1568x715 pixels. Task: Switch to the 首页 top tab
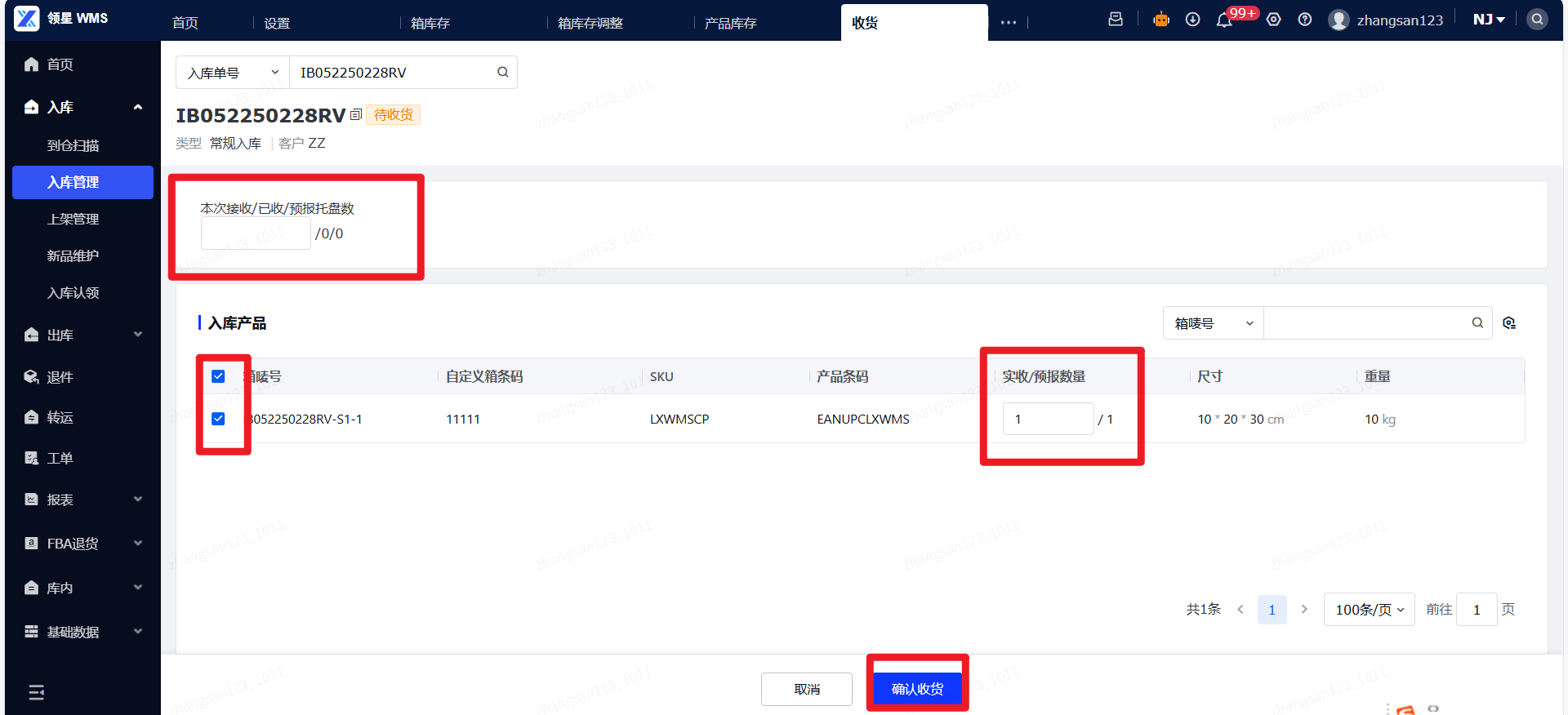(x=185, y=23)
